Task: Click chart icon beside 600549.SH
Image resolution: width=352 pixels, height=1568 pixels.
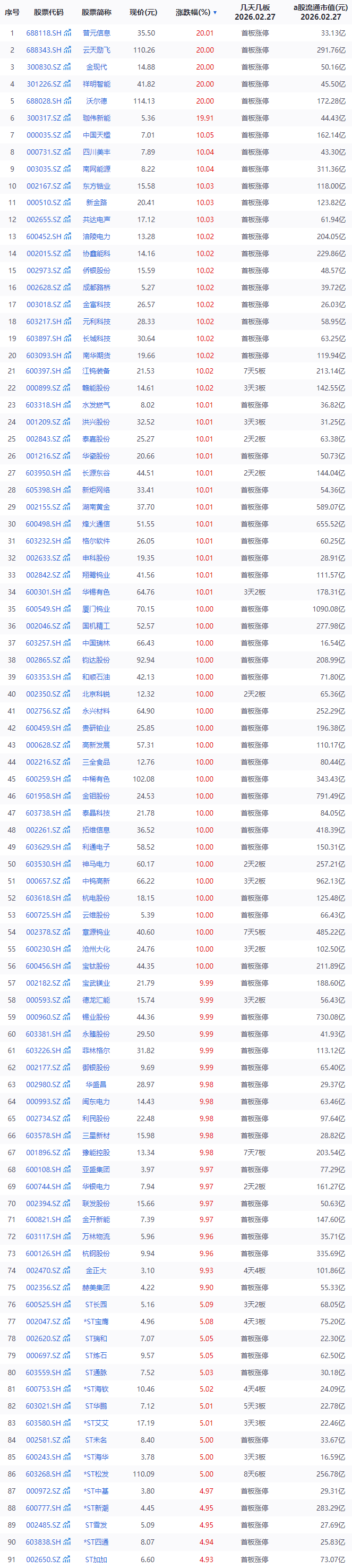Action: 67,609
